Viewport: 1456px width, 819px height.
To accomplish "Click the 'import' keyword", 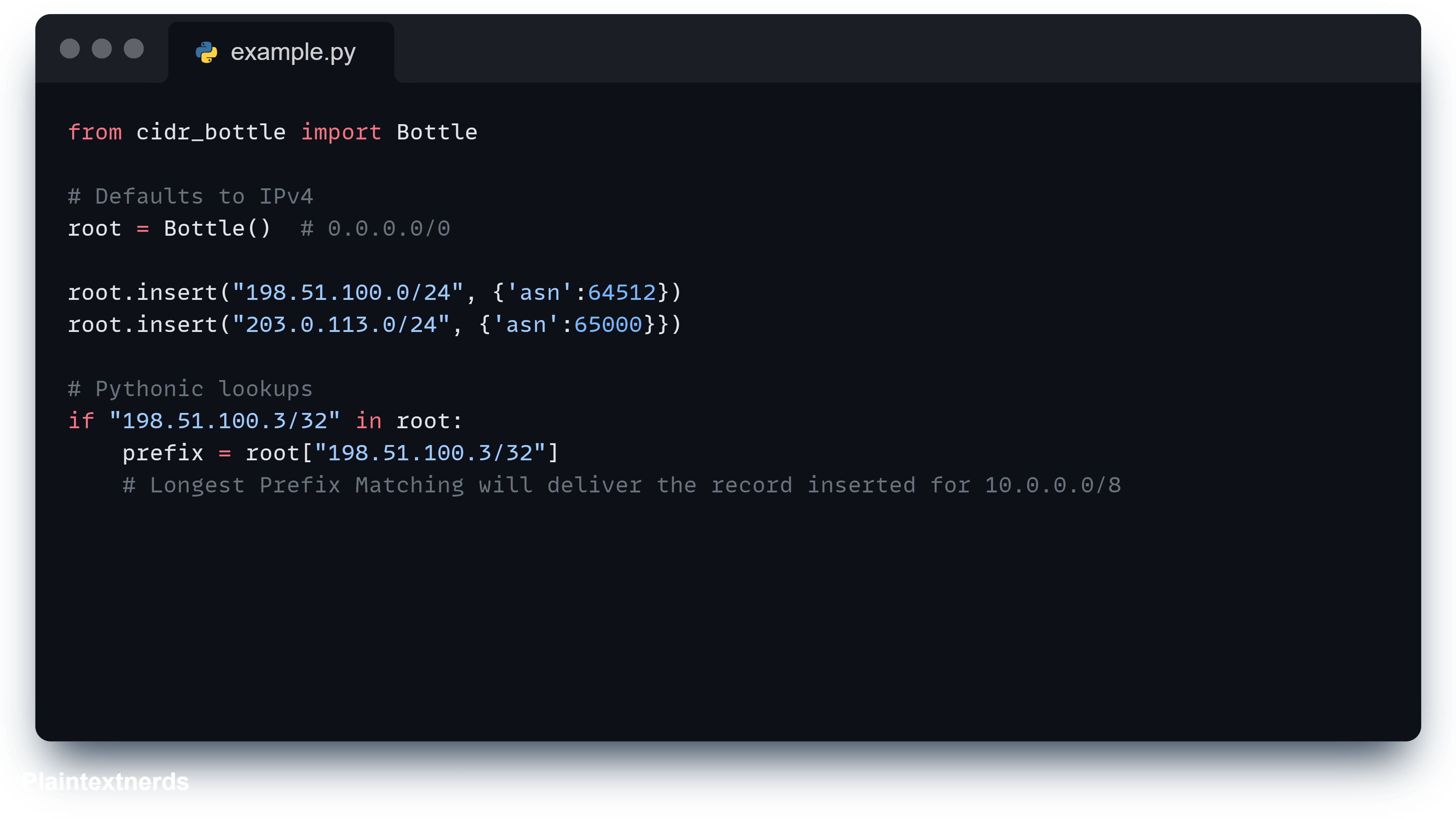I will pyautogui.click(x=341, y=132).
